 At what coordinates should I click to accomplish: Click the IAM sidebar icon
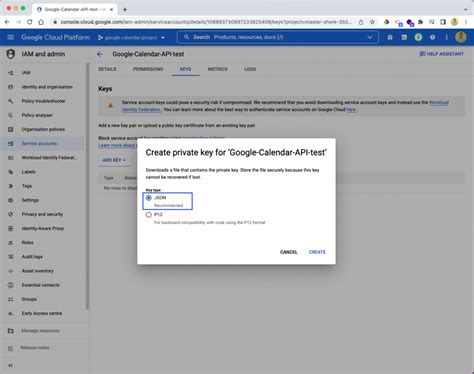pos(11,73)
